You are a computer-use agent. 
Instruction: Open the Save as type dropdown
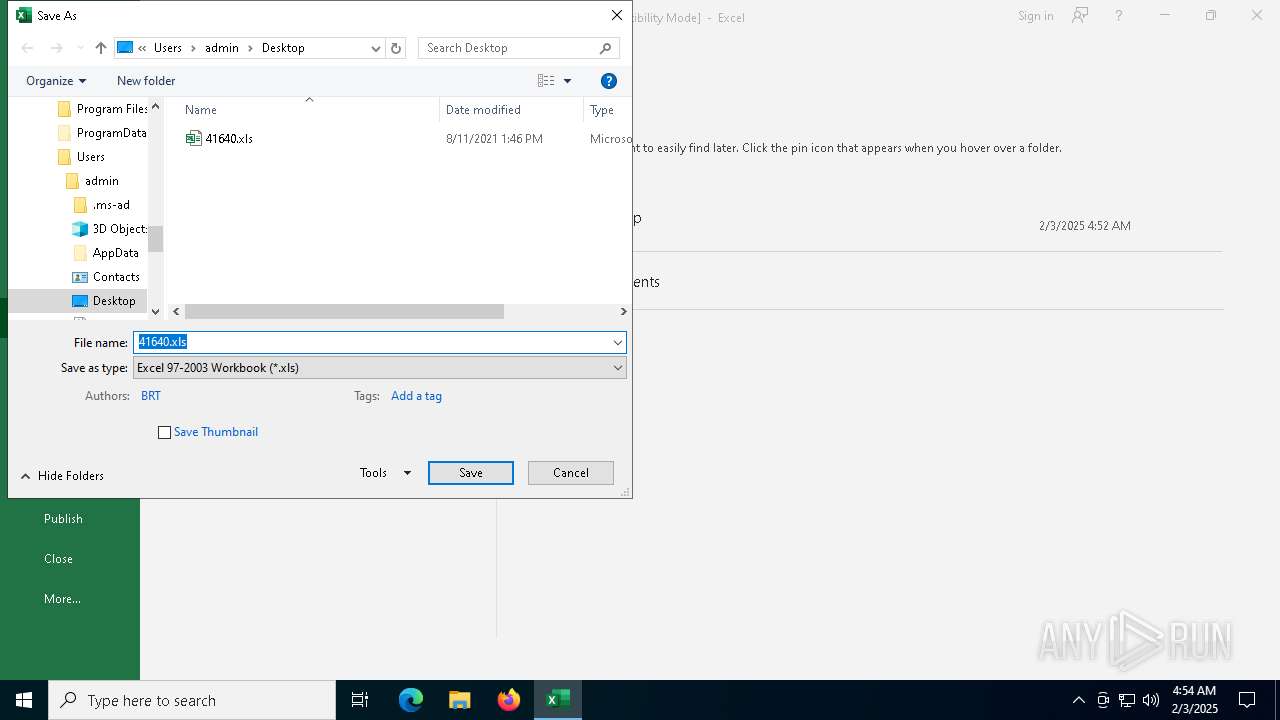(x=618, y=368)
